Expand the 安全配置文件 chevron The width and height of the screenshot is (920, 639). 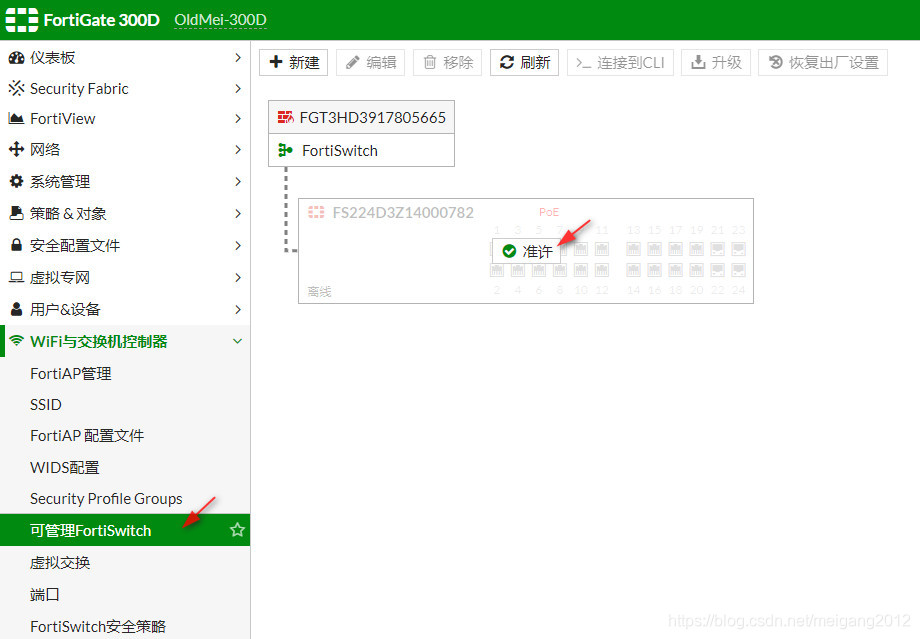point(238,245)
